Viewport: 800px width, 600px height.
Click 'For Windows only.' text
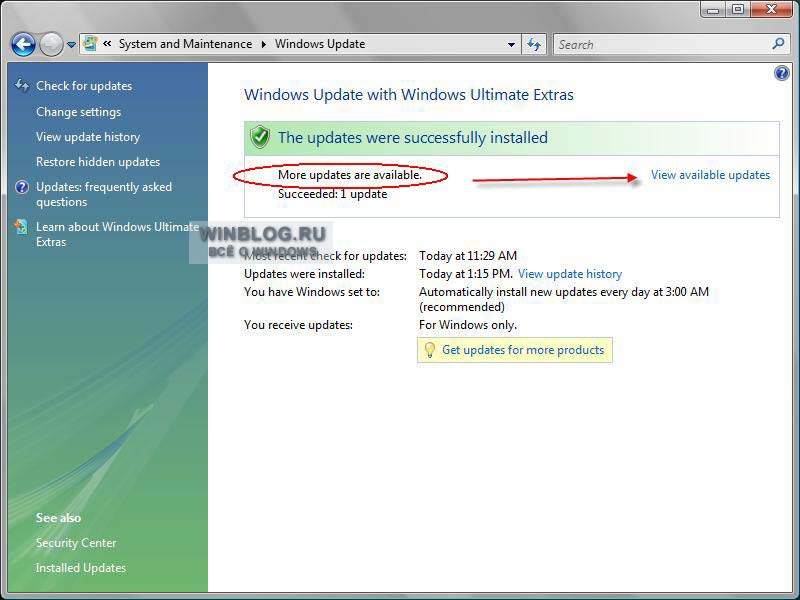468,325
